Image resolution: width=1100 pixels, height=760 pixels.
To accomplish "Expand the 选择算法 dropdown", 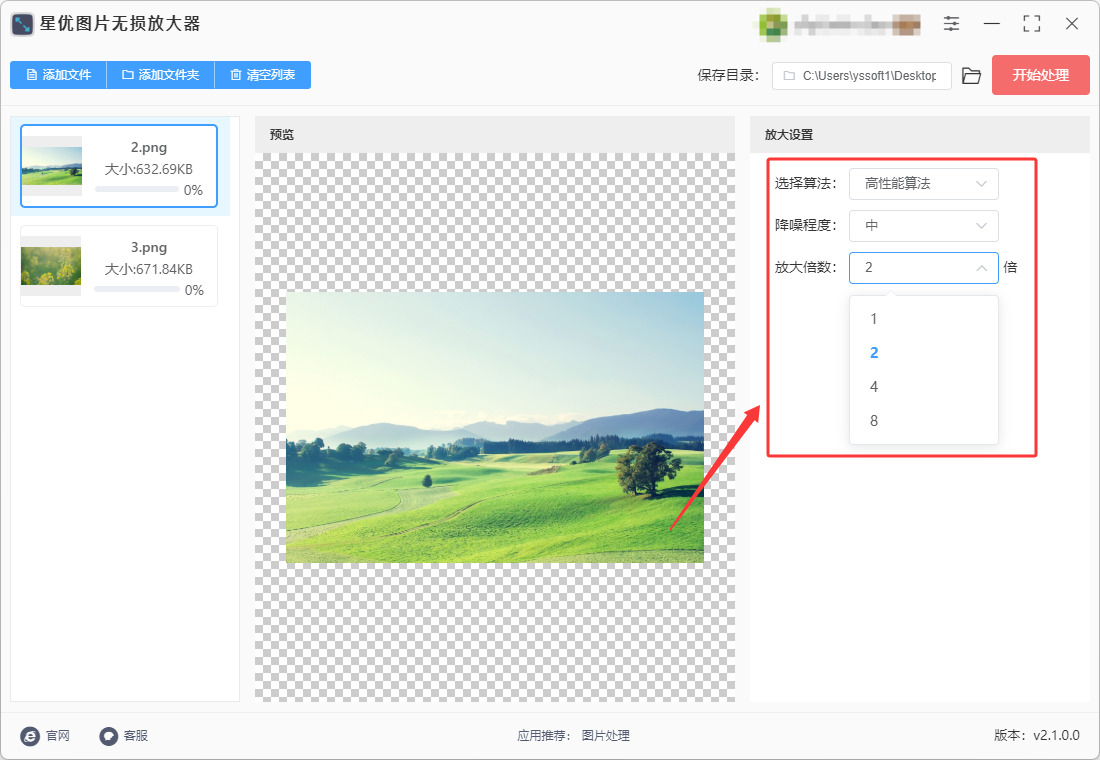I will tap(923, 184).
